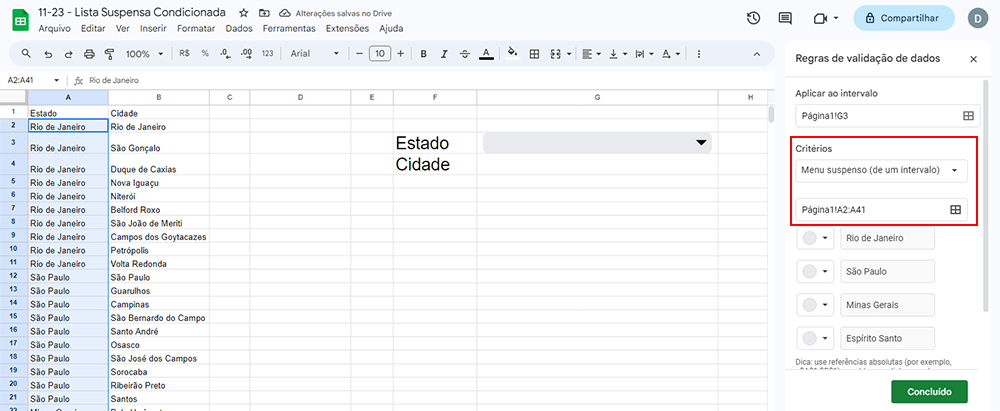
Task: Open the Google Sheets home icon
Action: point(20,20)
